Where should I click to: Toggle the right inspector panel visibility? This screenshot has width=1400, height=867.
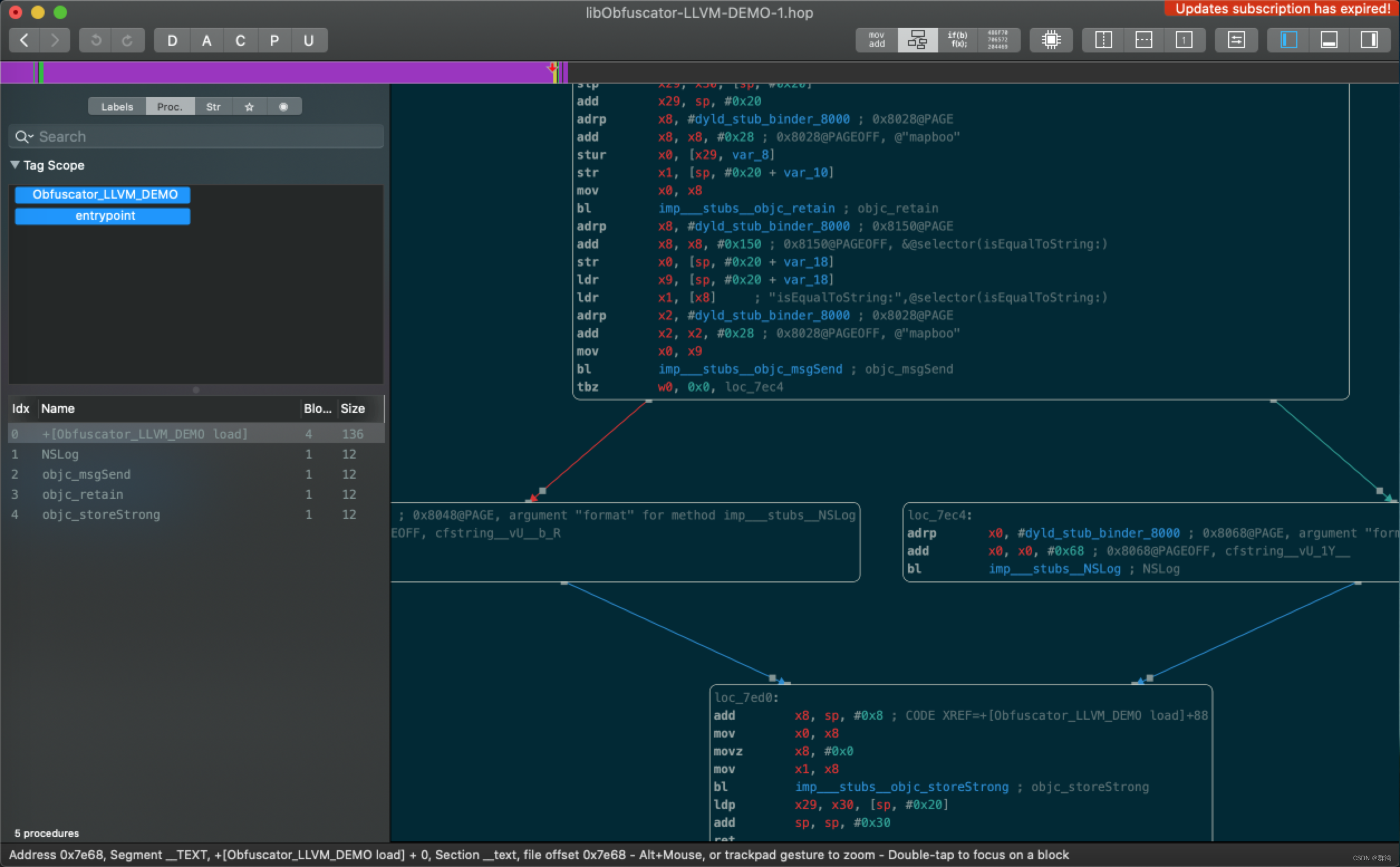click(x=1369, y=40)
